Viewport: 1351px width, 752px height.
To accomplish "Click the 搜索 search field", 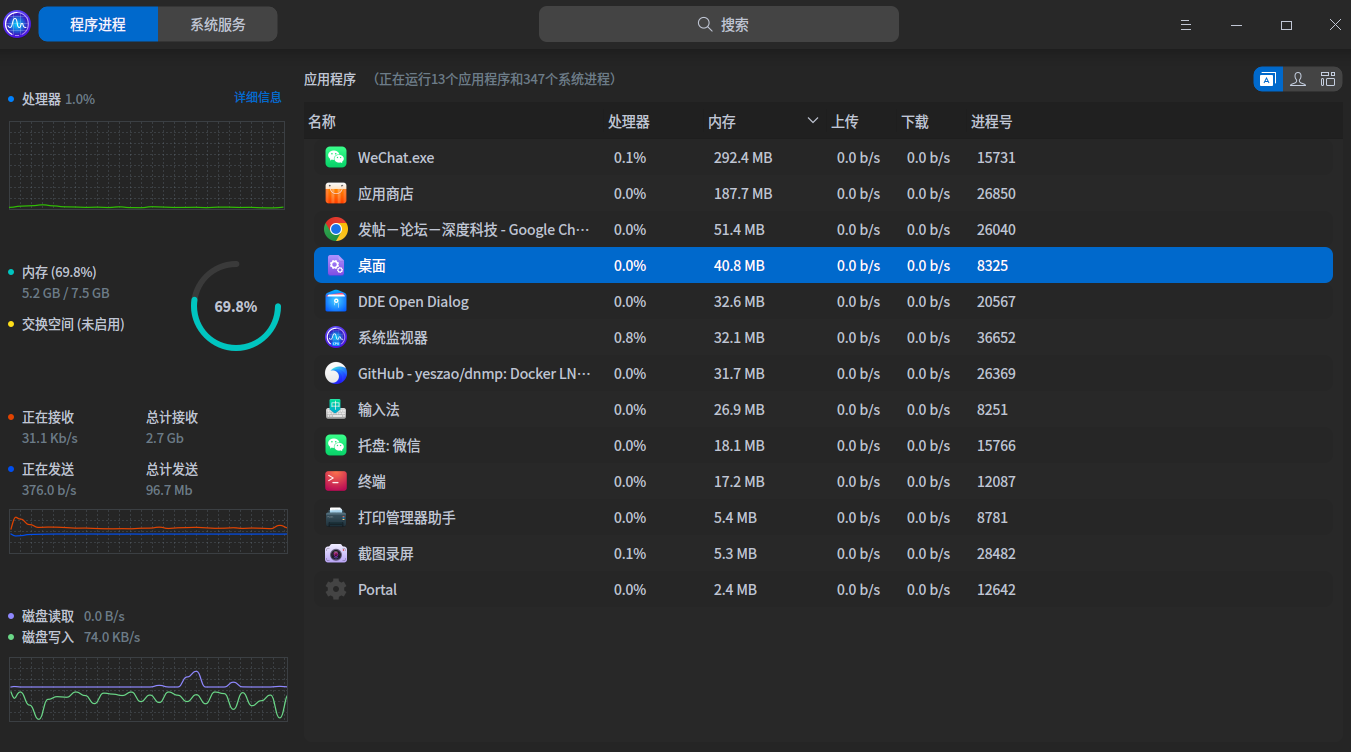I will 719,24.
